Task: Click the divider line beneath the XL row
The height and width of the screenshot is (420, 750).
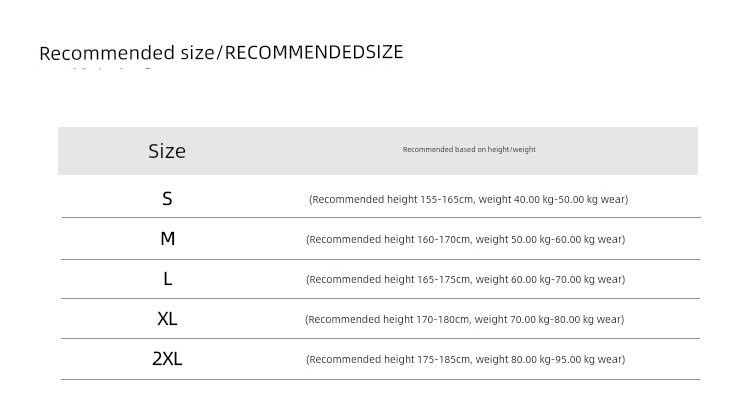Action: point(380,338)
